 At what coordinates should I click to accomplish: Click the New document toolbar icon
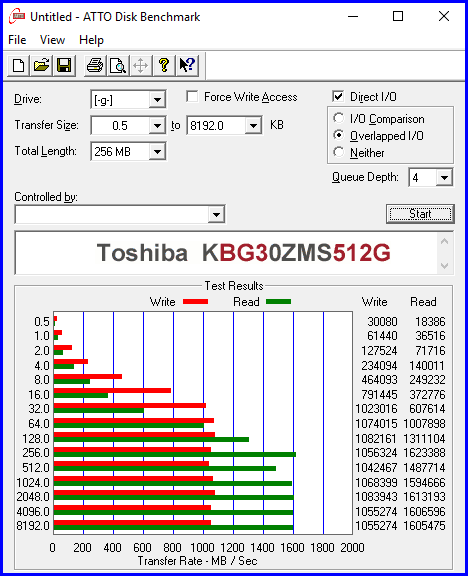(x=18, y=66)
